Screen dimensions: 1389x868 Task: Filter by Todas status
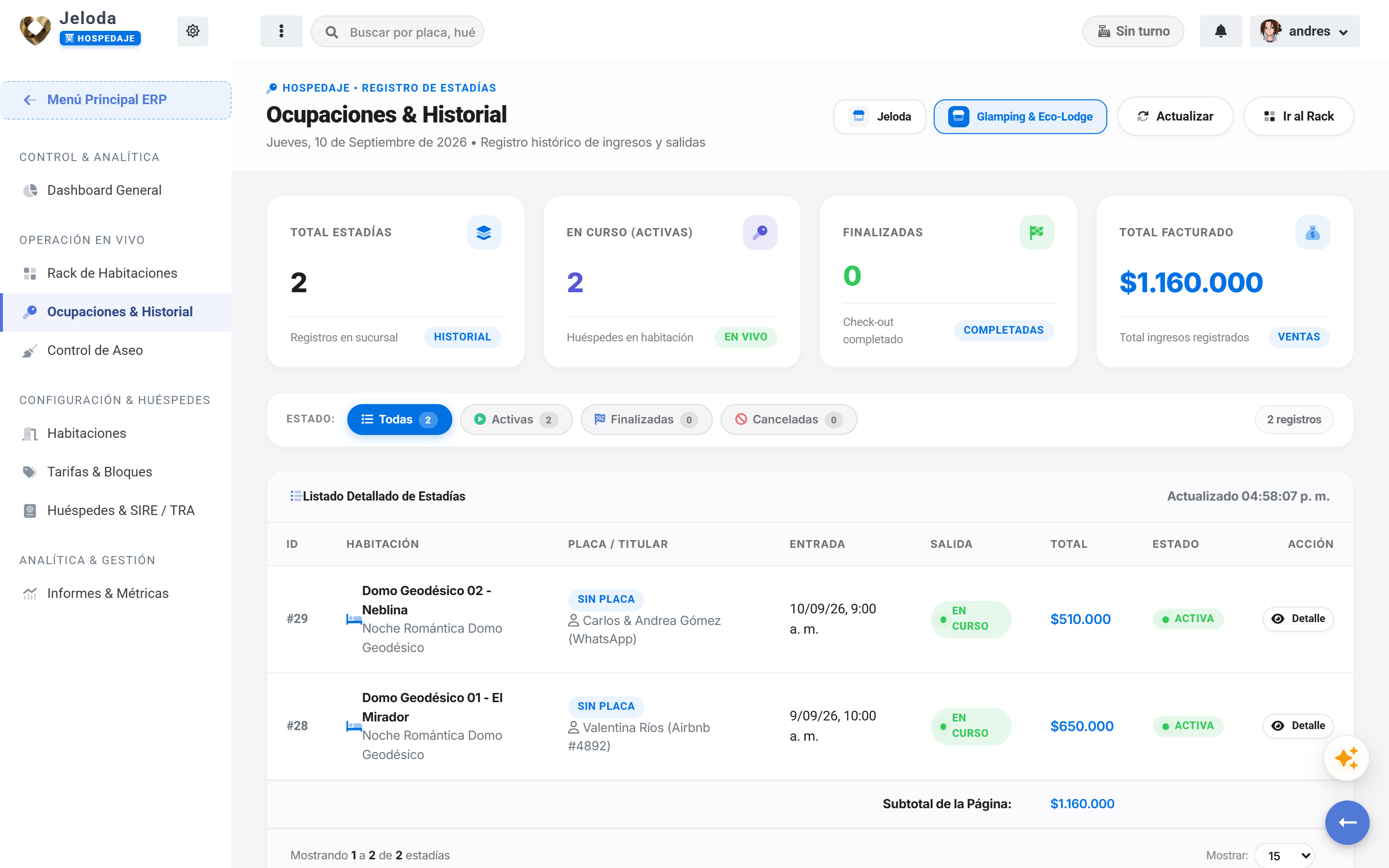(399, 420)
